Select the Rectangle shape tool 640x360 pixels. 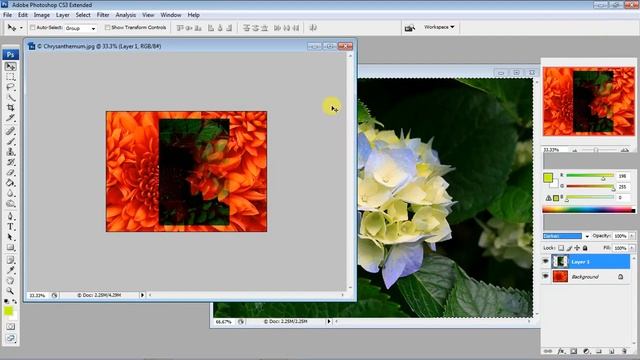tap(11, 247)
